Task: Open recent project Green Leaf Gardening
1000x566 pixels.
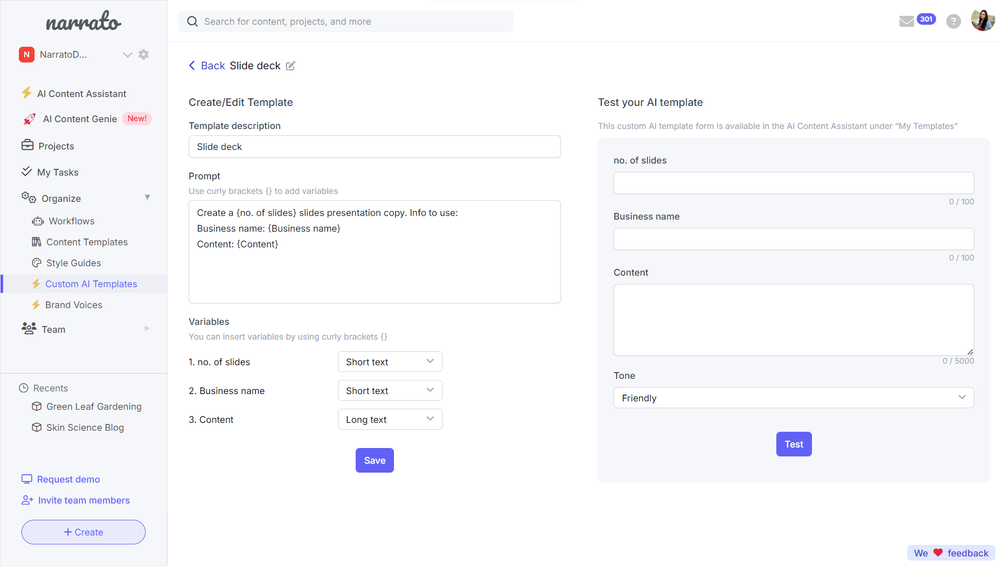Action: coord(94,406)
